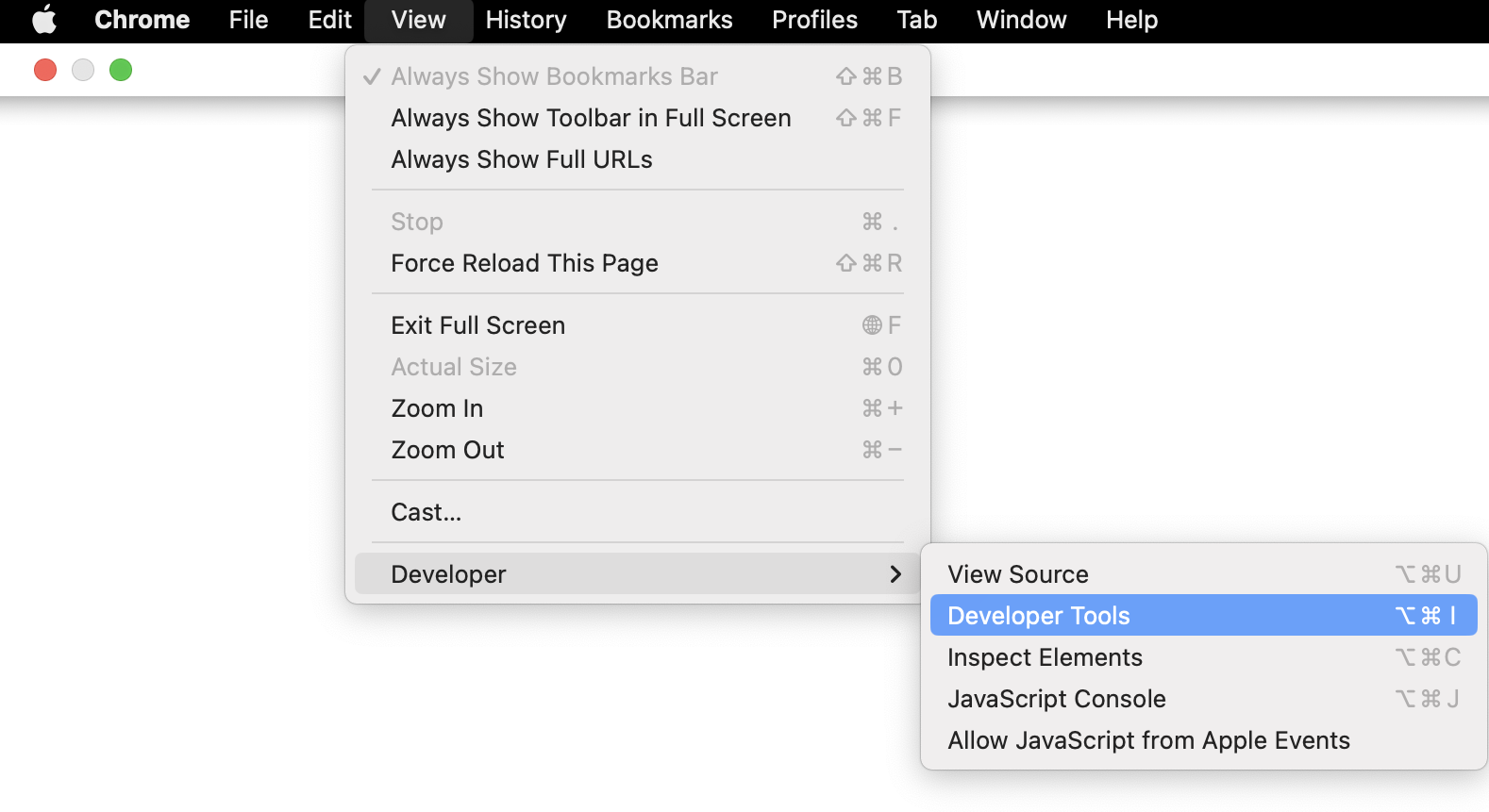The width and height of the screenshot is (1489, 812).
Task: Open the Profiles menu
Action: [814, 20]
